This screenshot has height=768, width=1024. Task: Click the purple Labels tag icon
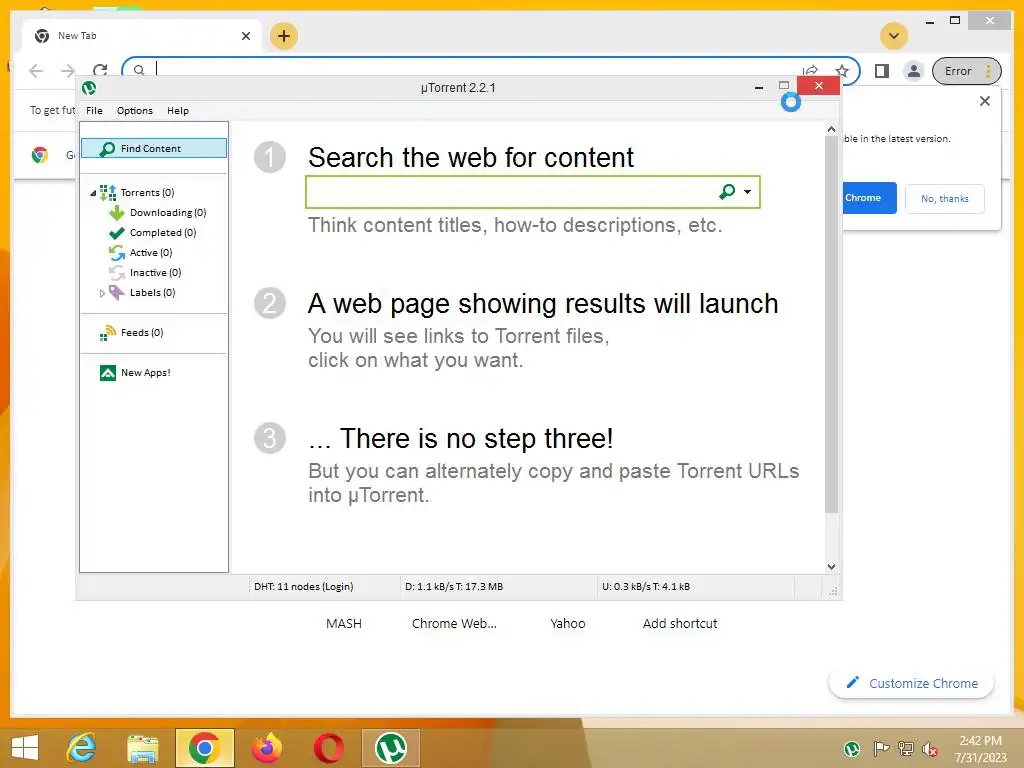click(117, 293)
